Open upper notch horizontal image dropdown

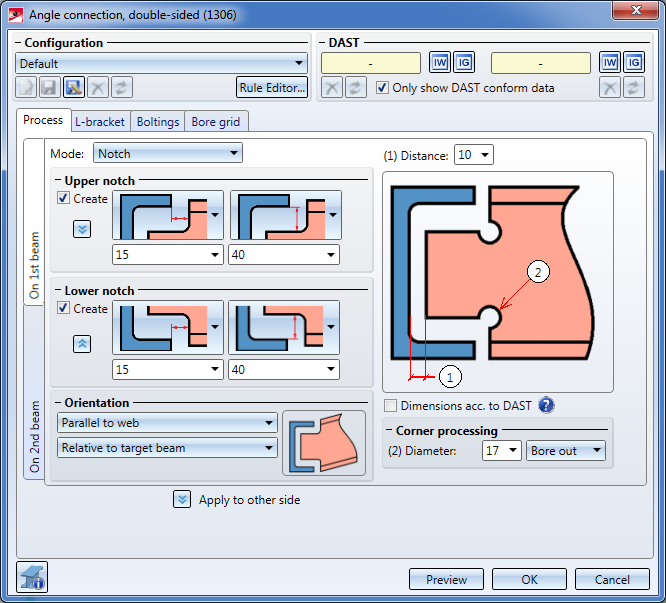tap(168, 215)
